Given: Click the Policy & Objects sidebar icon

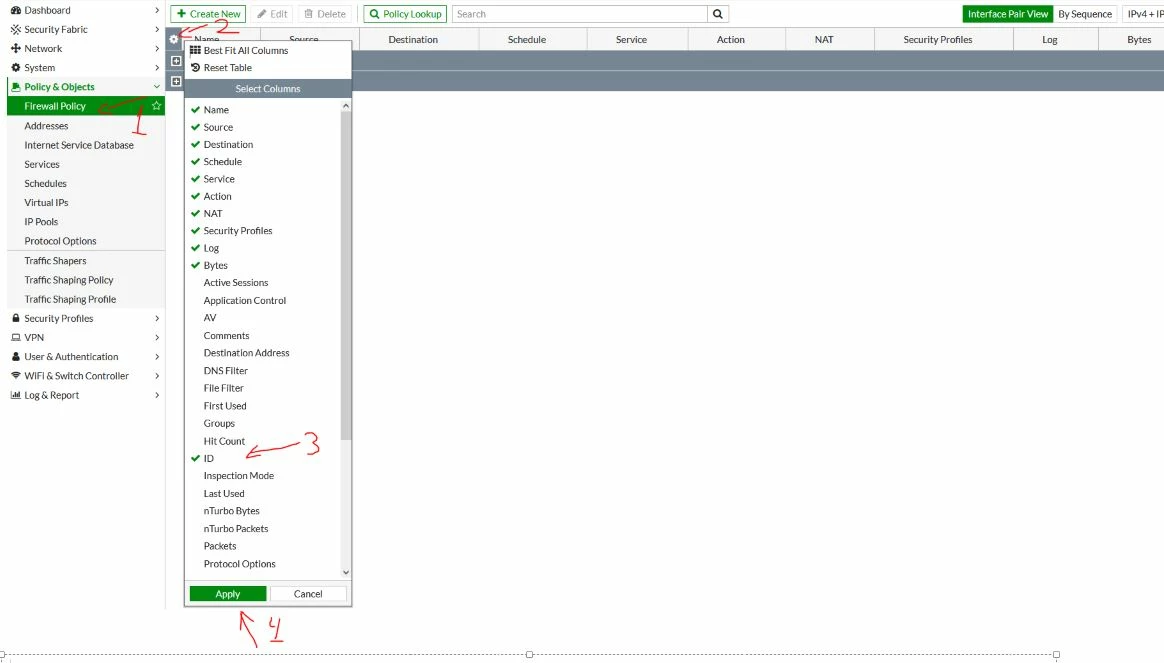Looking at the screenshot, I should 16,87.
